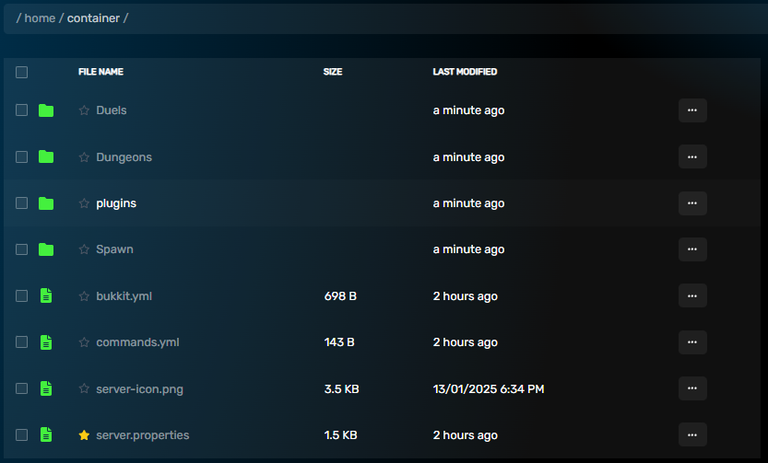Open the Dungeons folder
The height and width of the screenshot is (463, 768).
[x=124, y=157]
